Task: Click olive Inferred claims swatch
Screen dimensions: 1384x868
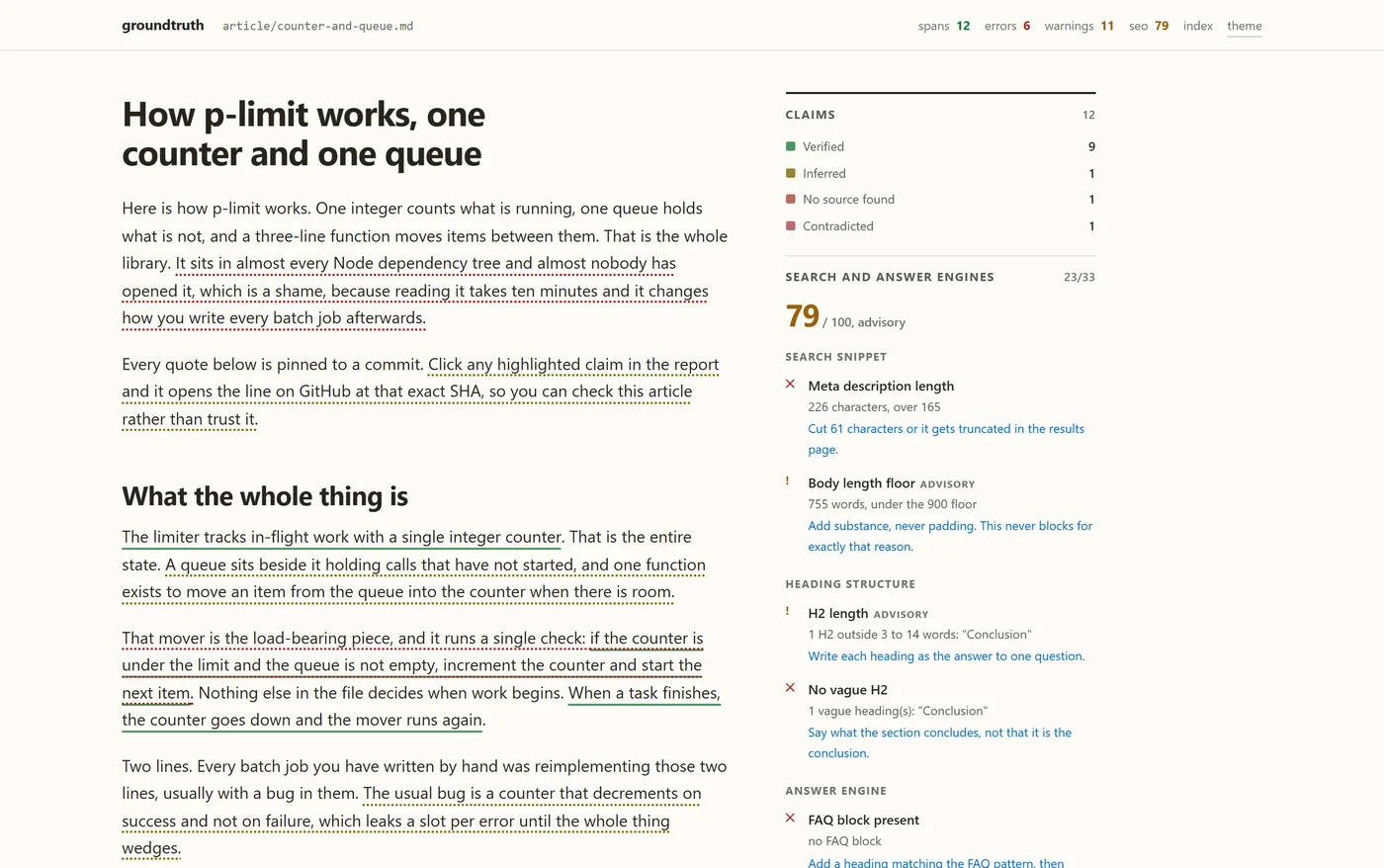Action: click(x=790, y=173)
